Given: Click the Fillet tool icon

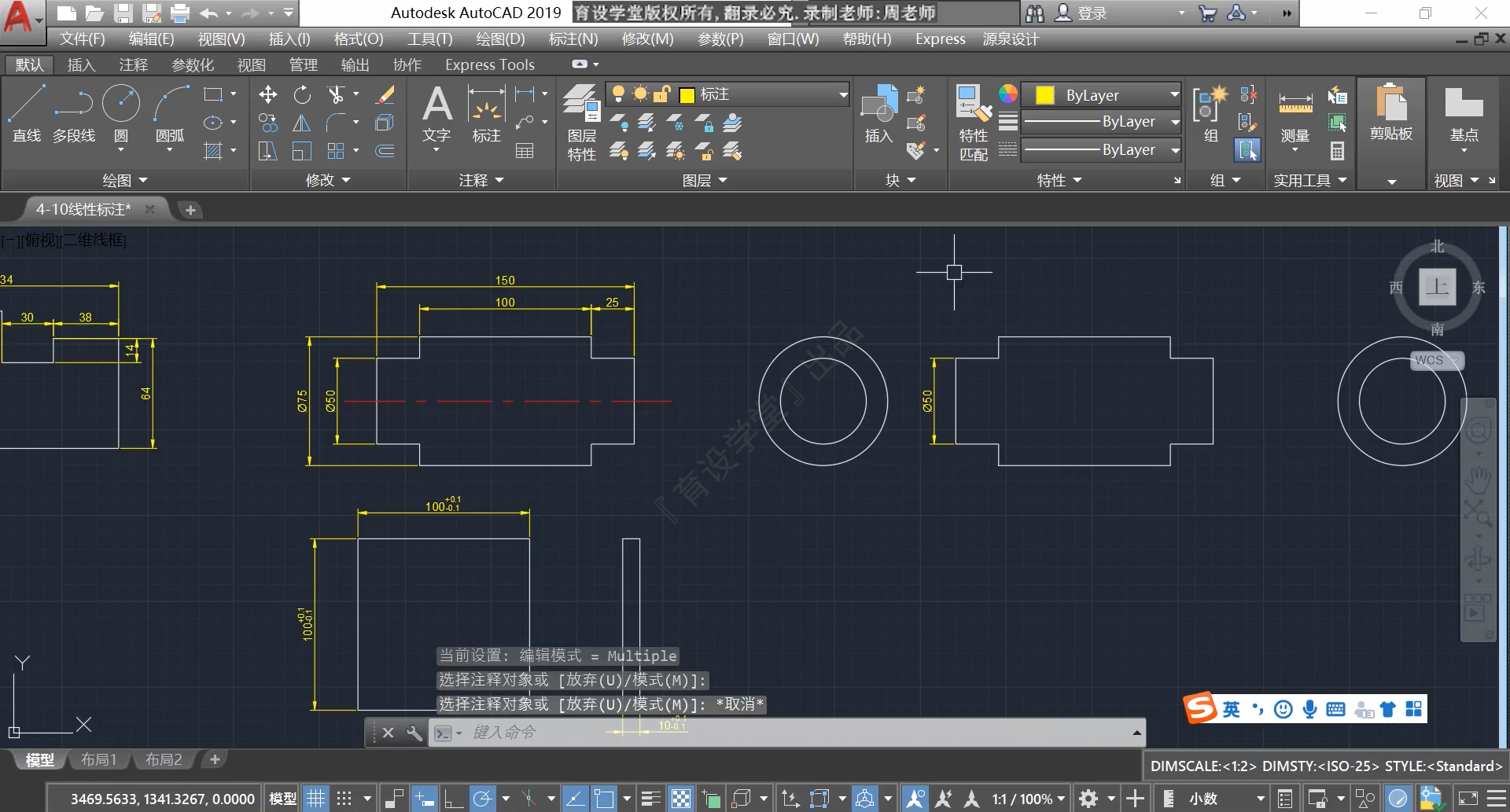Looking at the screenshot, I should pos(336,123).
